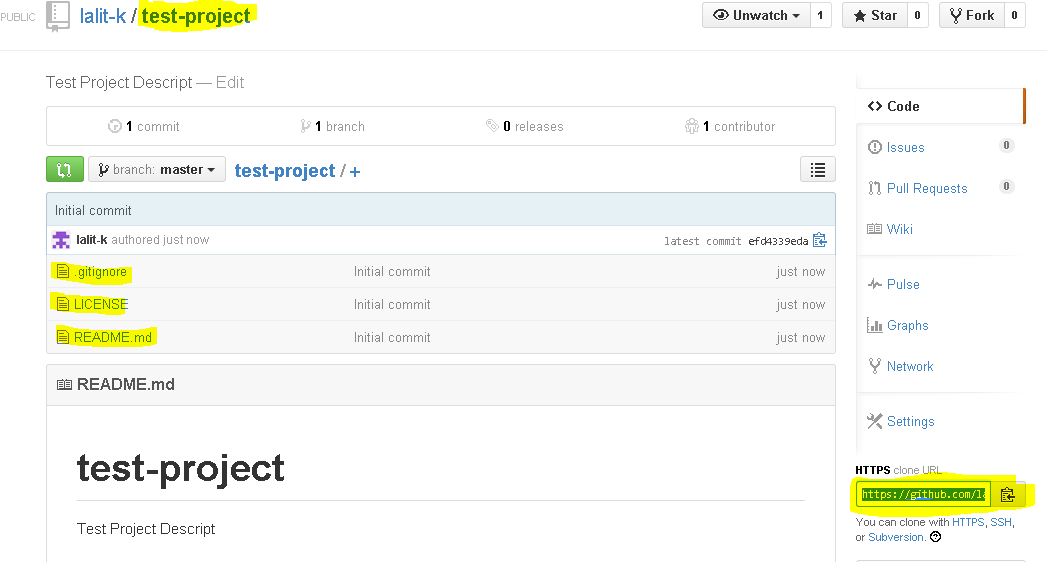Toggle the Unwatch button
The image size is (1047, 562).
(756, 15)
